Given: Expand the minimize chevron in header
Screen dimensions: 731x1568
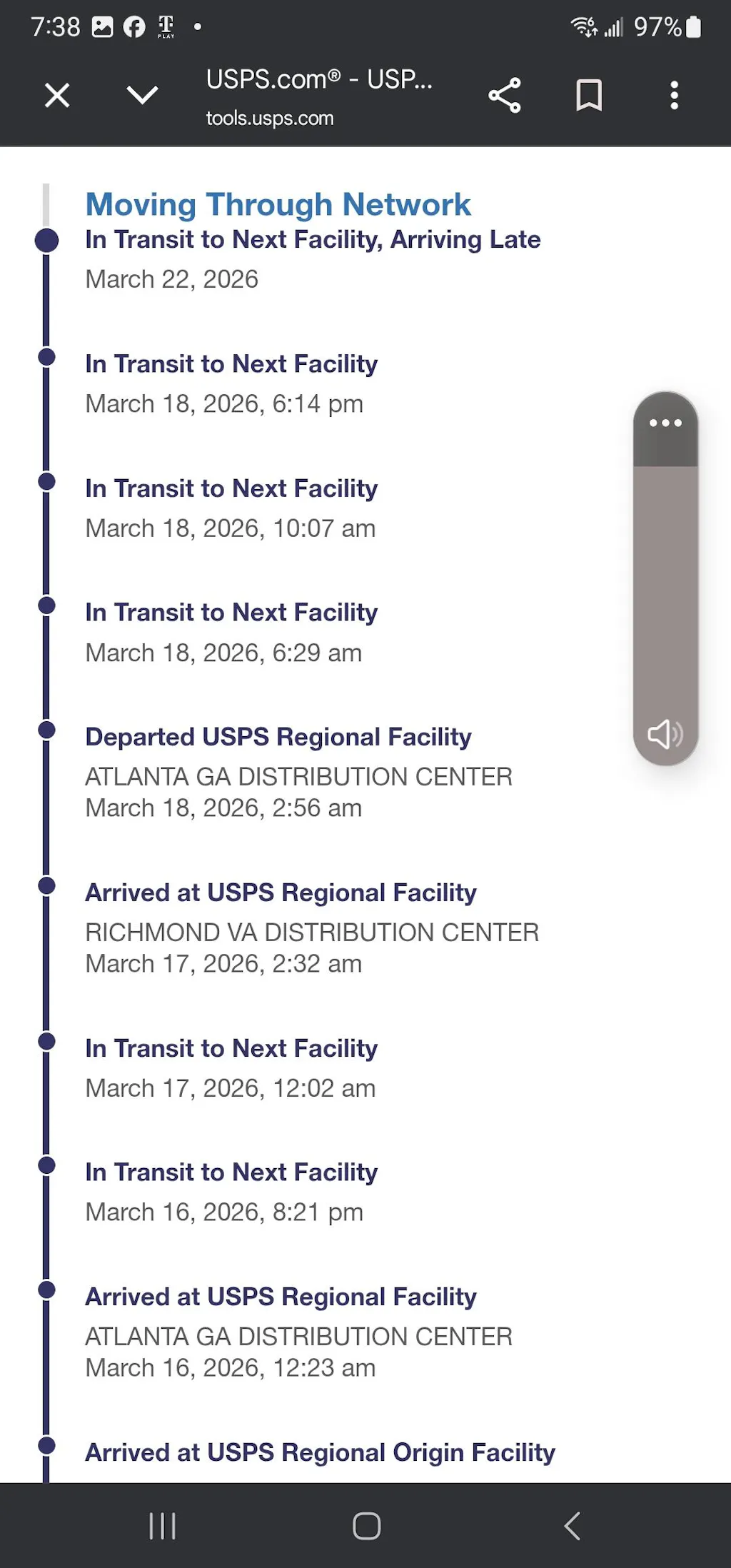Looking at the screenshot, I should 142,95.
